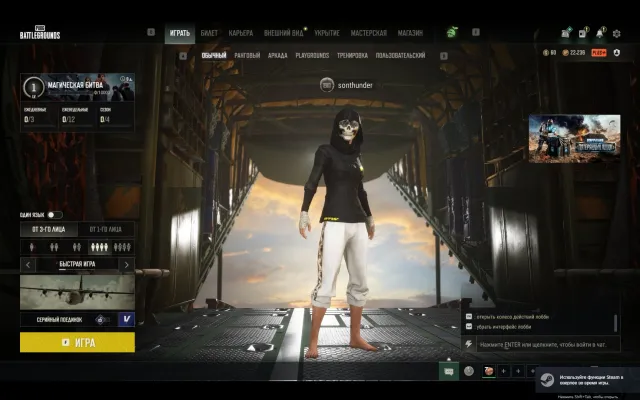Open the МАГАЗИН tab
The height and width of the screenshot is (400, 640).
[410, 33]
